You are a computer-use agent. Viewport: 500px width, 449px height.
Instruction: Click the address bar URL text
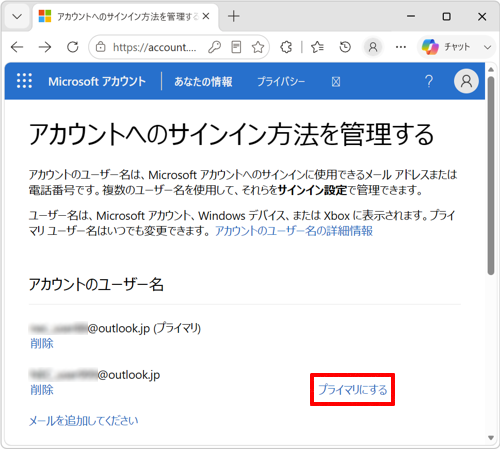(x=155, y=47)
